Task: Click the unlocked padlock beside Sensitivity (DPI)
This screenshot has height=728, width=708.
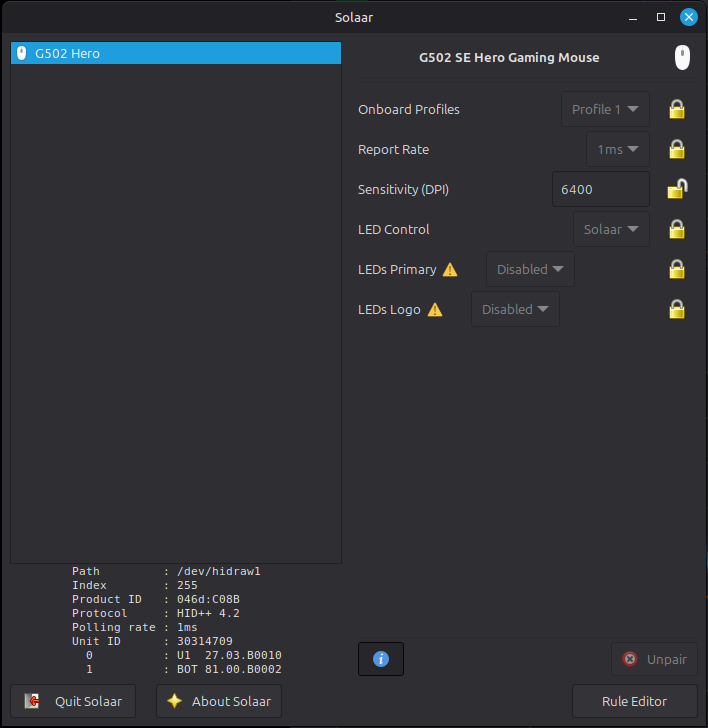Action: click(x=677, y=189)
